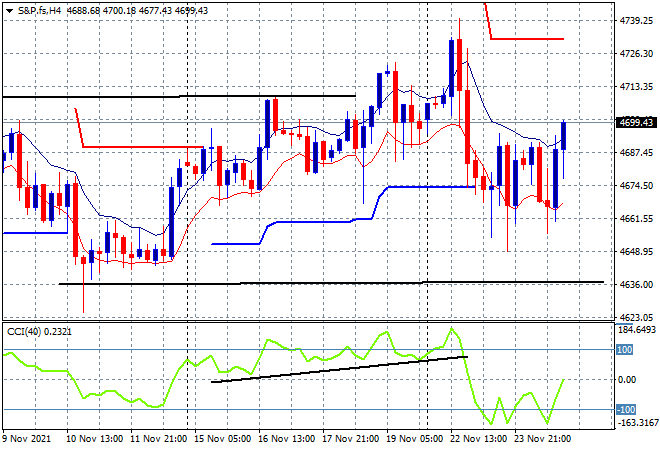The image size is (660, 450).
Task: Click the 4713.35 price axis label
Action: pos(636,87)
